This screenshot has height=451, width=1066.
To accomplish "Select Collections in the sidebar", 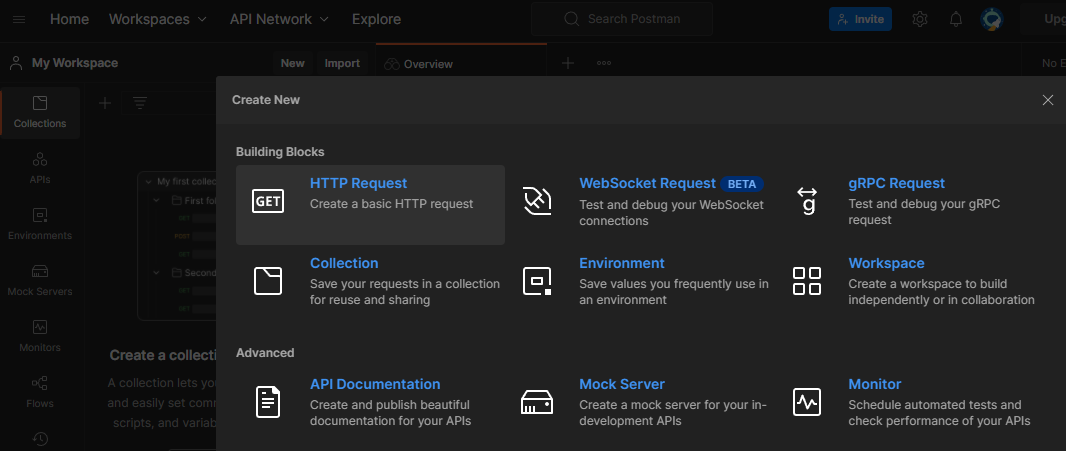I will pyautogui.click(x=40, y=112).
